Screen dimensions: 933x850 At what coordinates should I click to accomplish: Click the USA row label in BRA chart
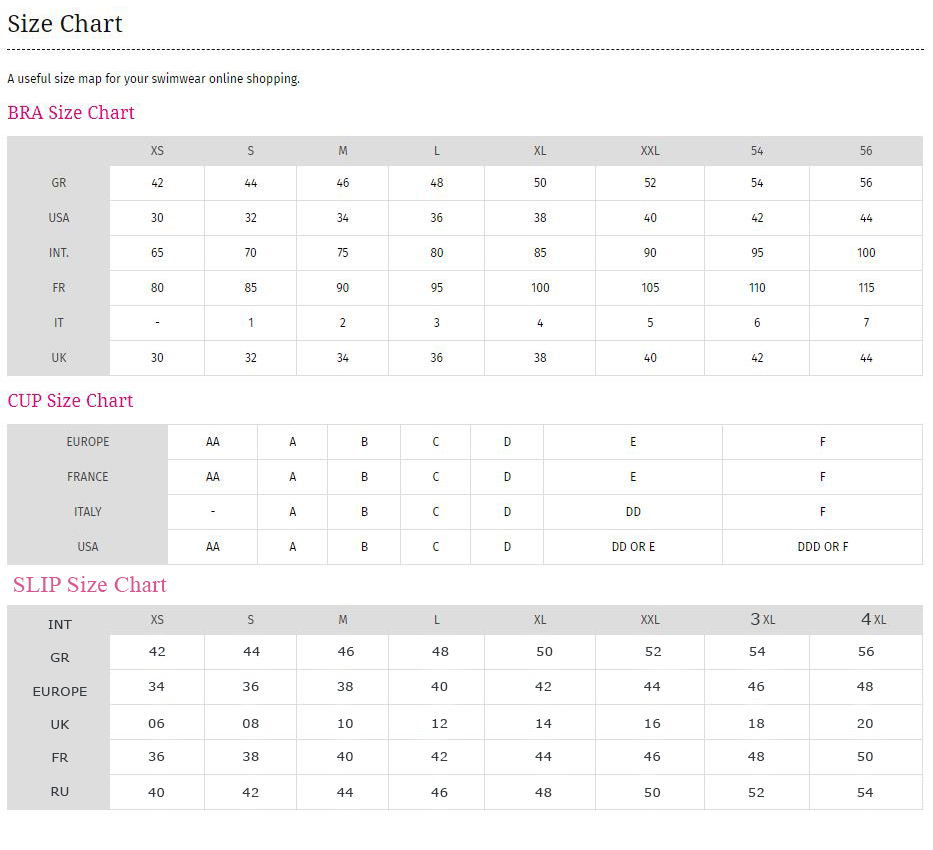coord(58,218)
